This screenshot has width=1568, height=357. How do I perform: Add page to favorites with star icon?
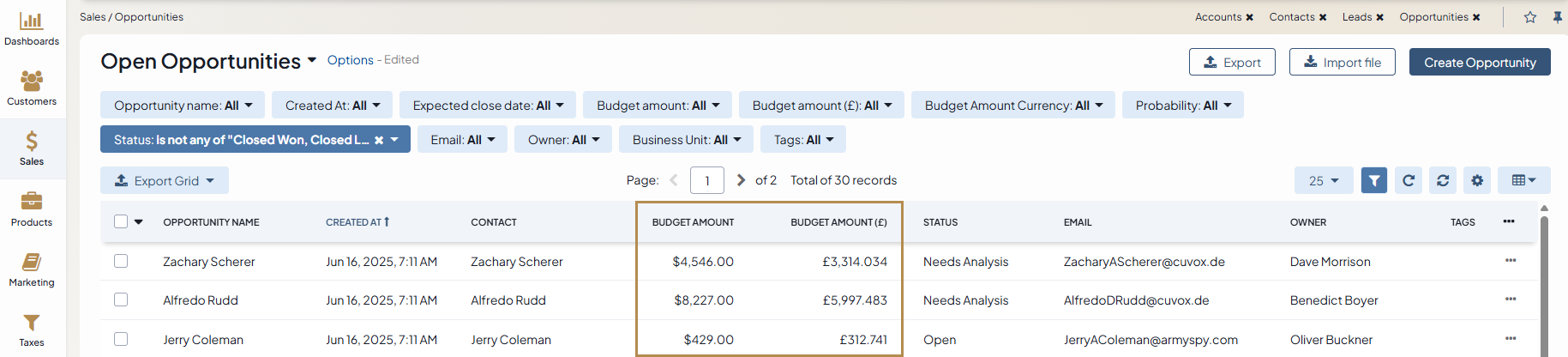pyautogui.click(x=1529, y=17)
